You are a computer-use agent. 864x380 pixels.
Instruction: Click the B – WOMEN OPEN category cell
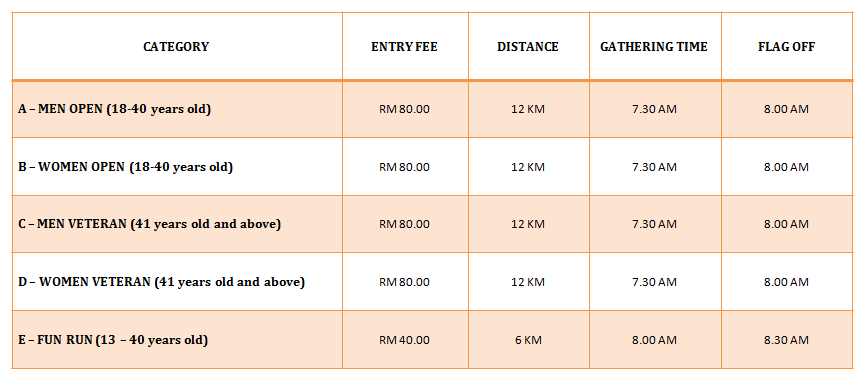tap(176, 167)
